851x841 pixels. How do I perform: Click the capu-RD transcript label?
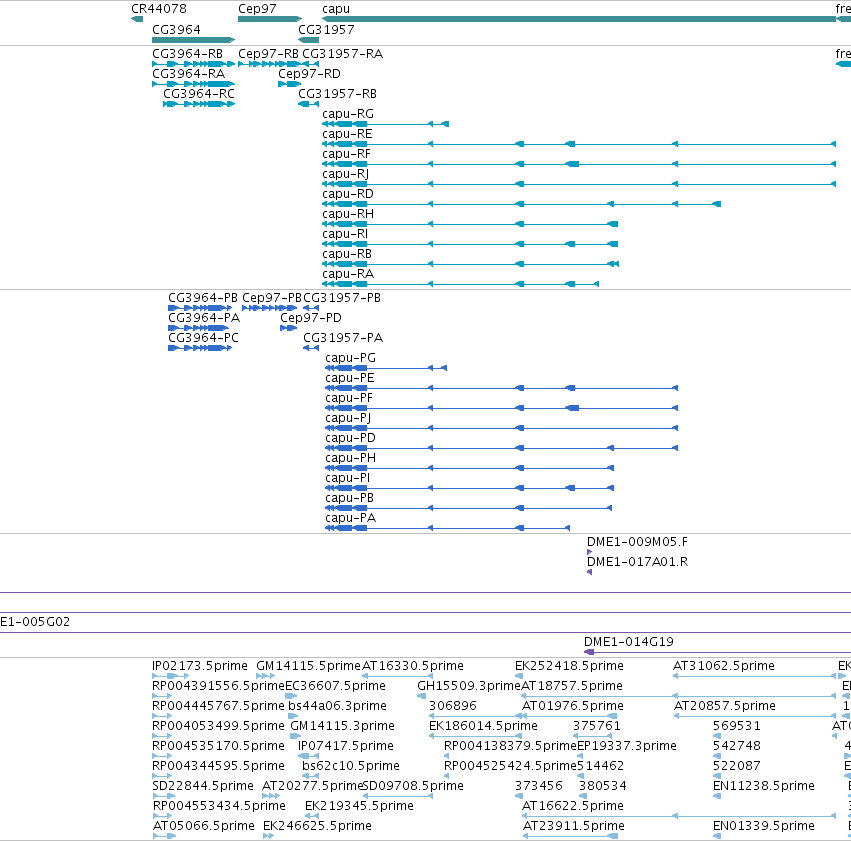(x=348, y=194)
